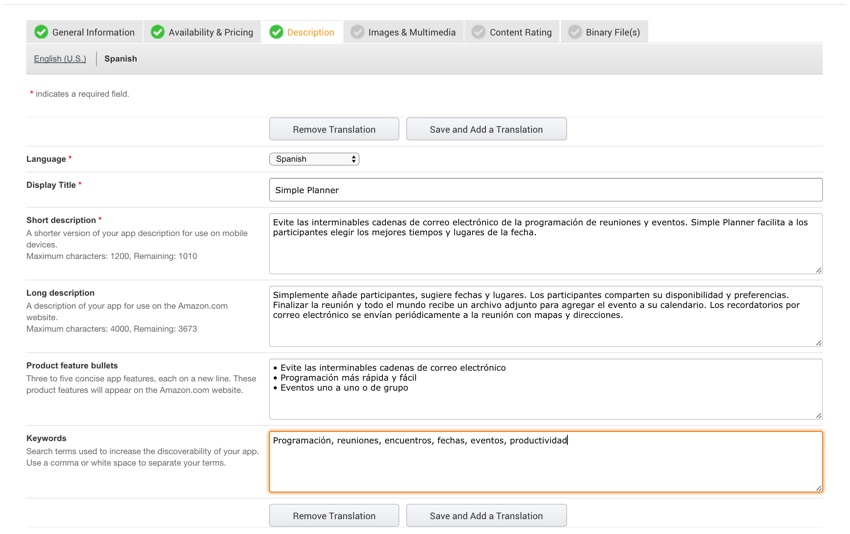Click 'Maximum characters: 4000, Remaining: 3673' text

click(x=112, y=329)
